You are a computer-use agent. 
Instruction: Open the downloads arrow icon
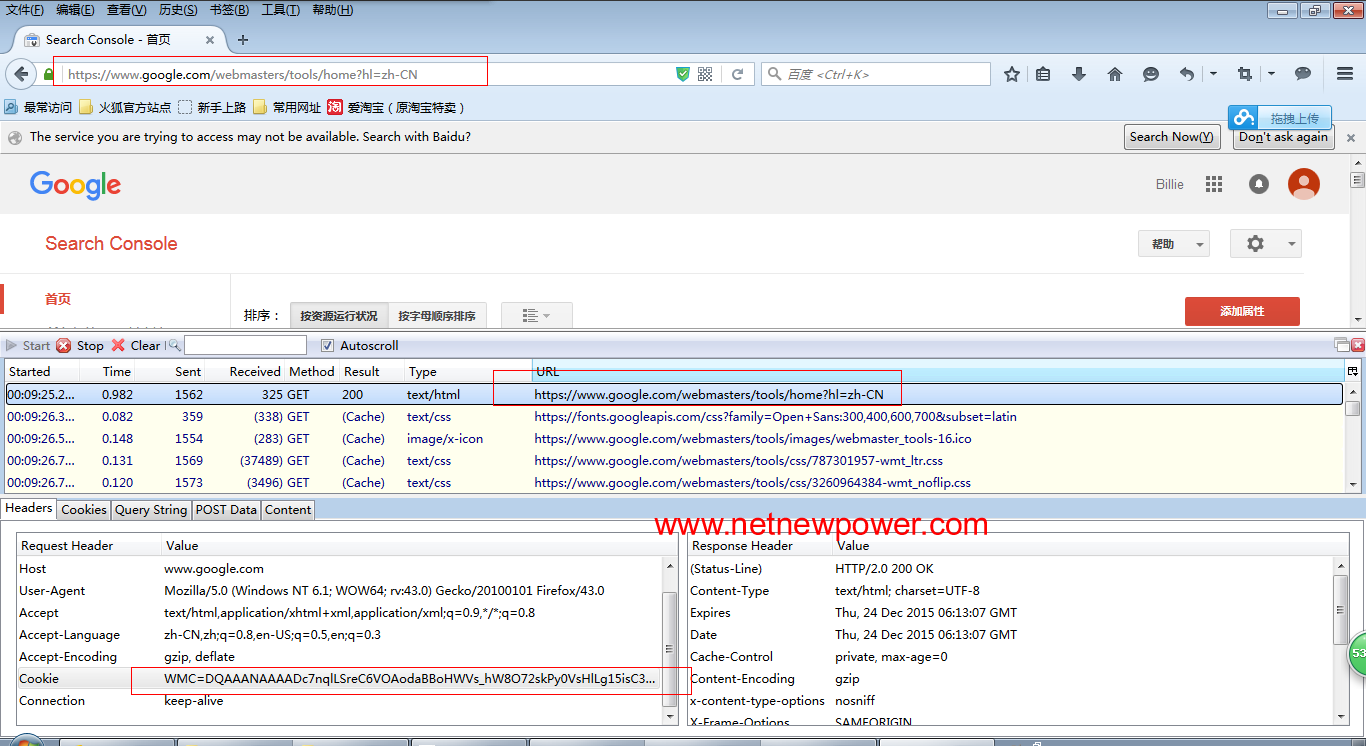point(1079,74)
